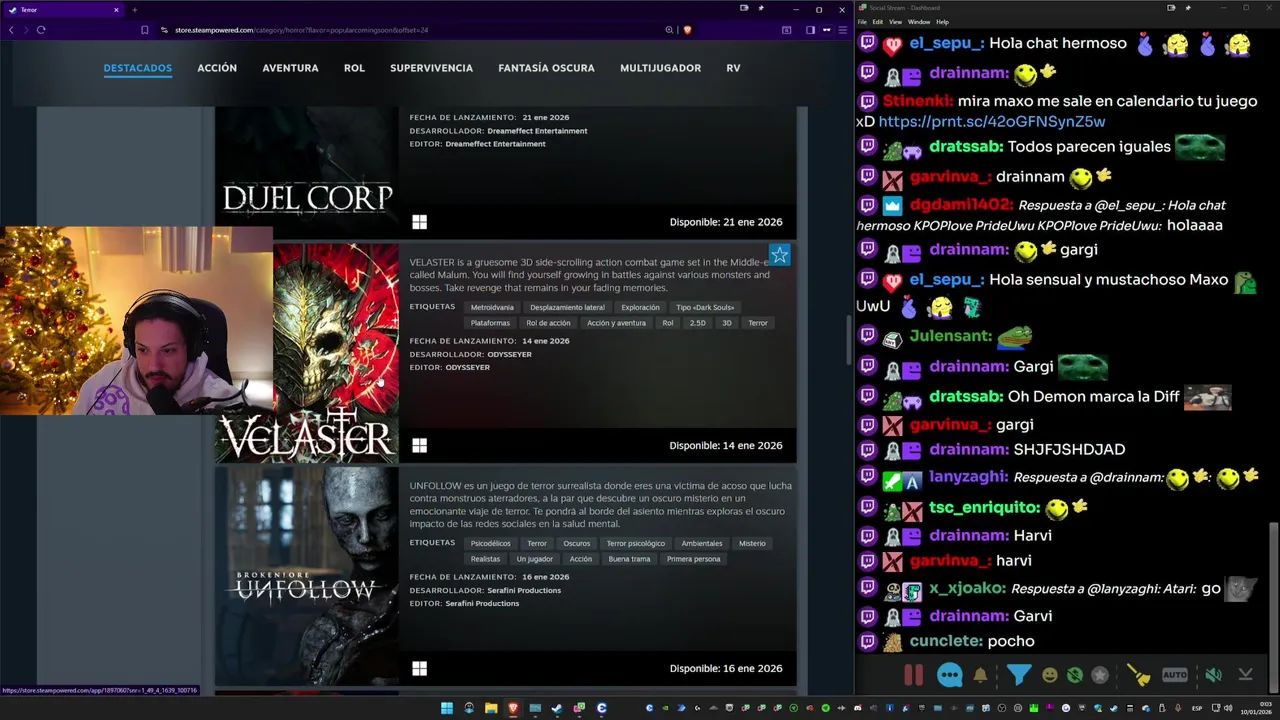The height and width of the screenshot is (720, 1280).
Task: Close the Terror browser tab
Action: (x=116, y=10)
